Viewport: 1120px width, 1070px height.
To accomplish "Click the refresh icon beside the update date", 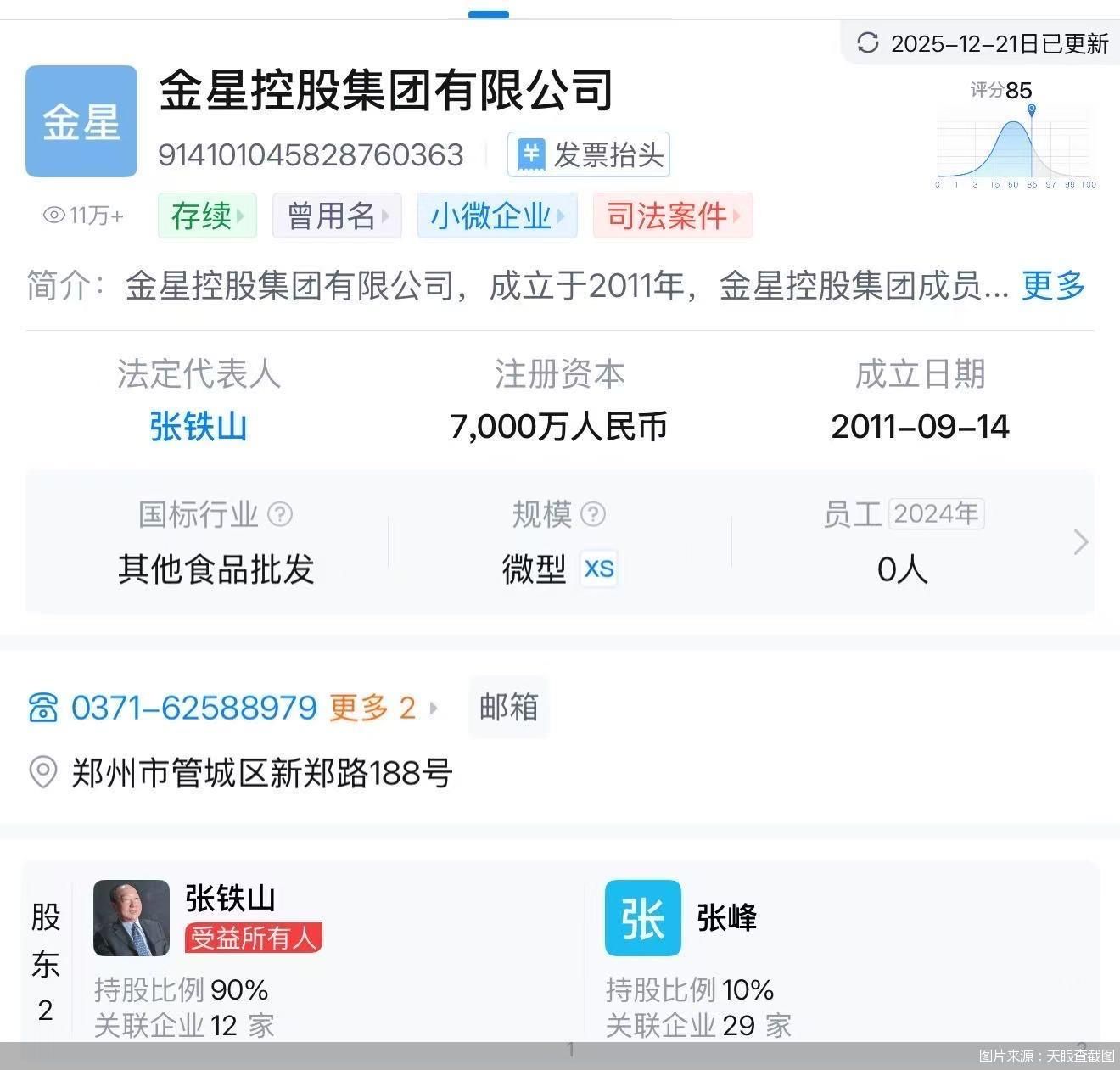I will point(866,43).
